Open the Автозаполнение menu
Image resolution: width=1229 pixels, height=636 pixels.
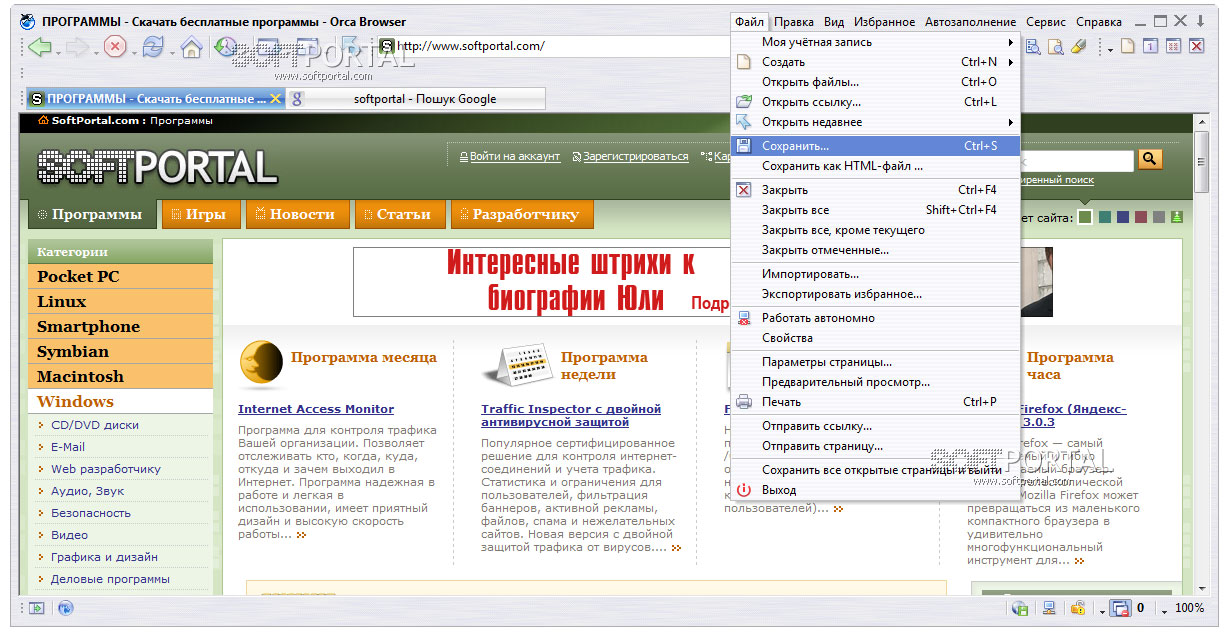[x=970, y=22]
